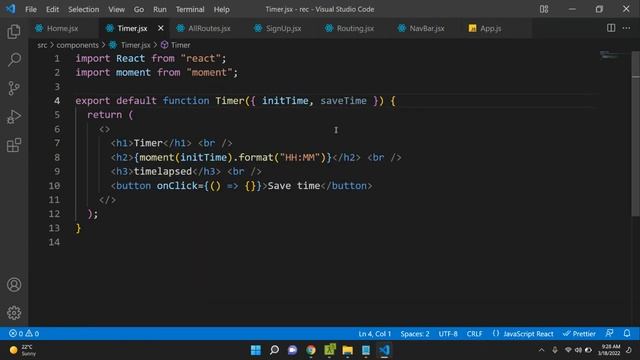The image size is (640, 360).
Task: Open the View menu
Action: (x=116, y=9)
